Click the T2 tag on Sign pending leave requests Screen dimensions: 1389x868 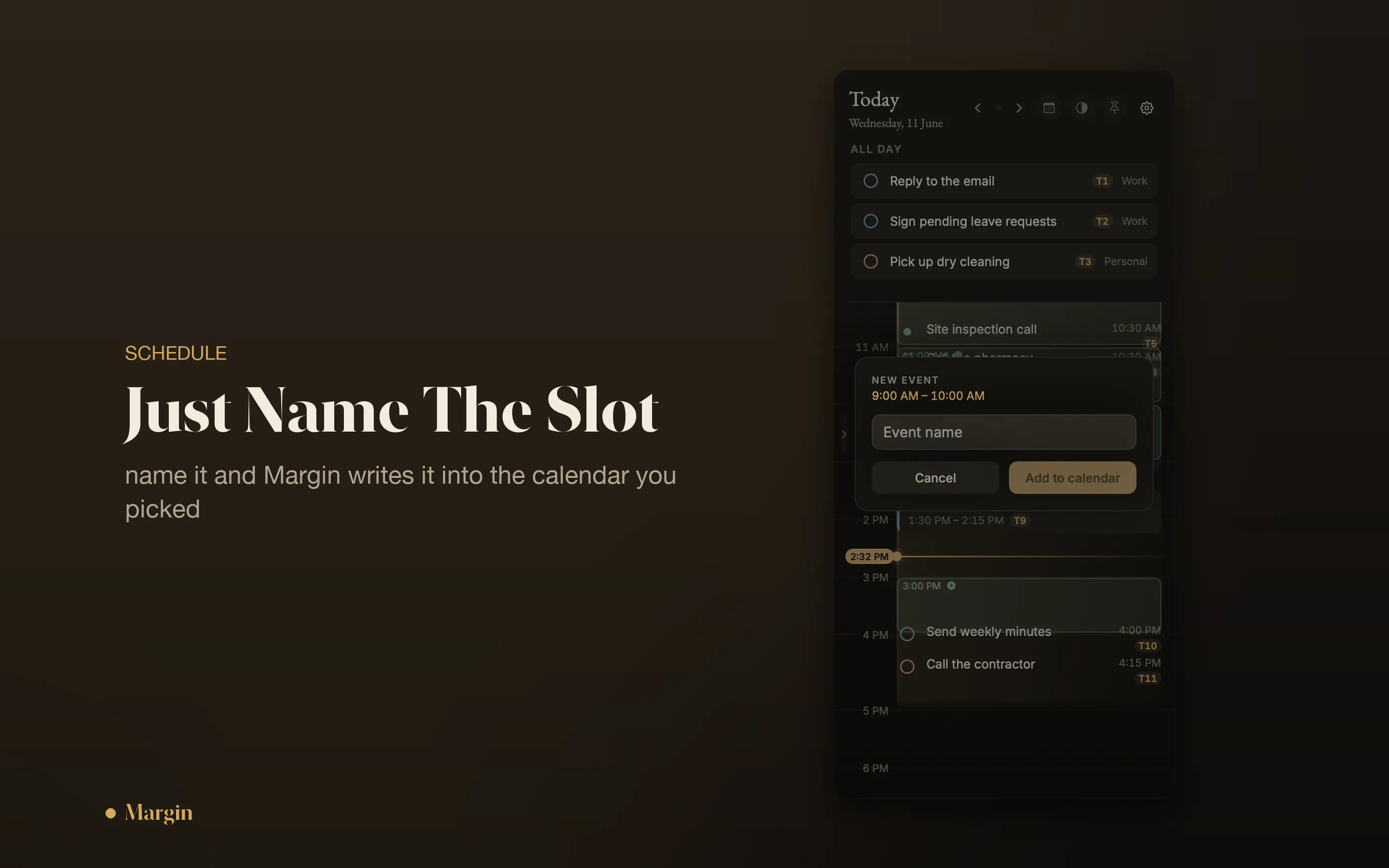coord(1102,221)
